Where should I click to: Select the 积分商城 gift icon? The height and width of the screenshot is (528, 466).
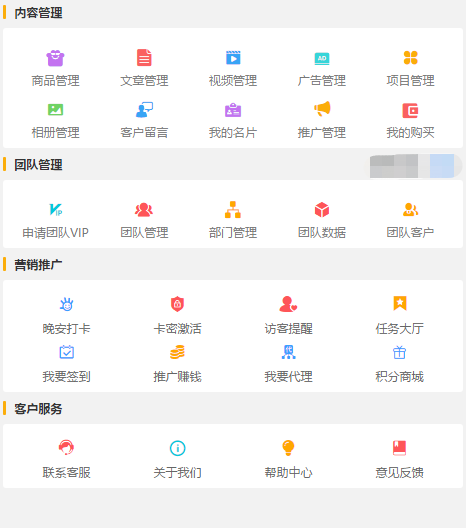[x=400, y=353]
